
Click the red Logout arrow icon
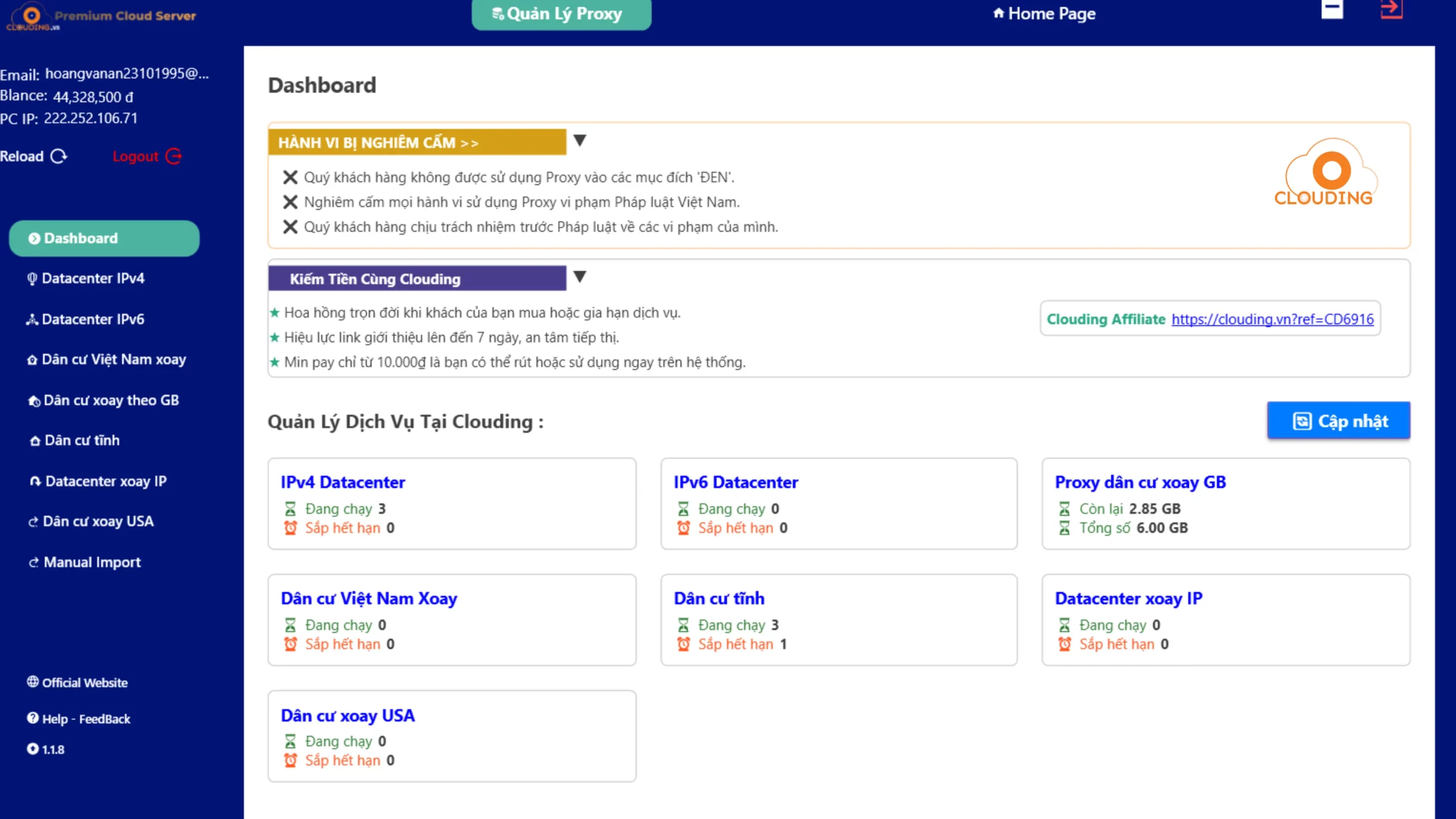point(173,156)
